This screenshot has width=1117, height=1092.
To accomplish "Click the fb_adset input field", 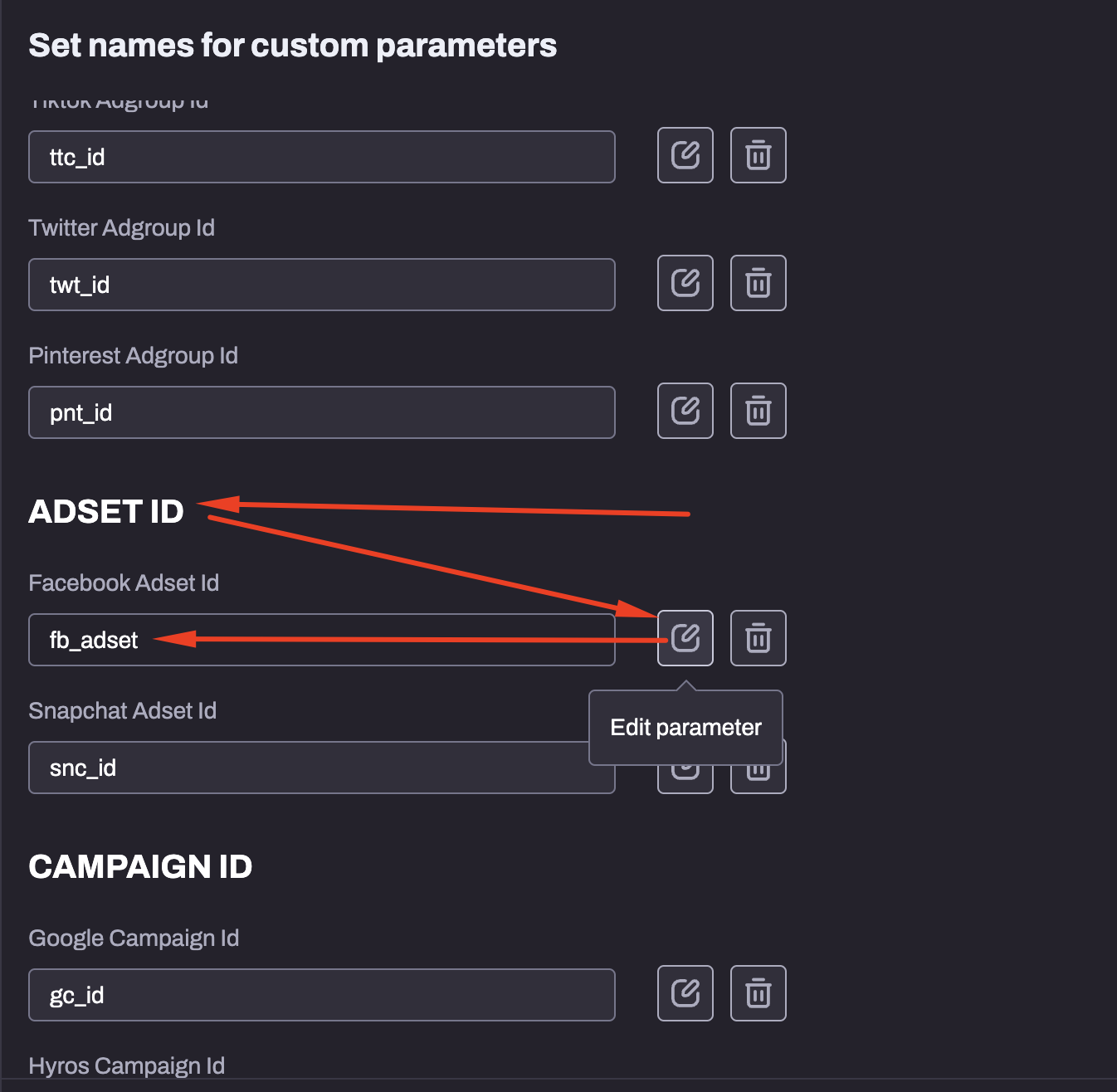I will [x=321, y=640].
